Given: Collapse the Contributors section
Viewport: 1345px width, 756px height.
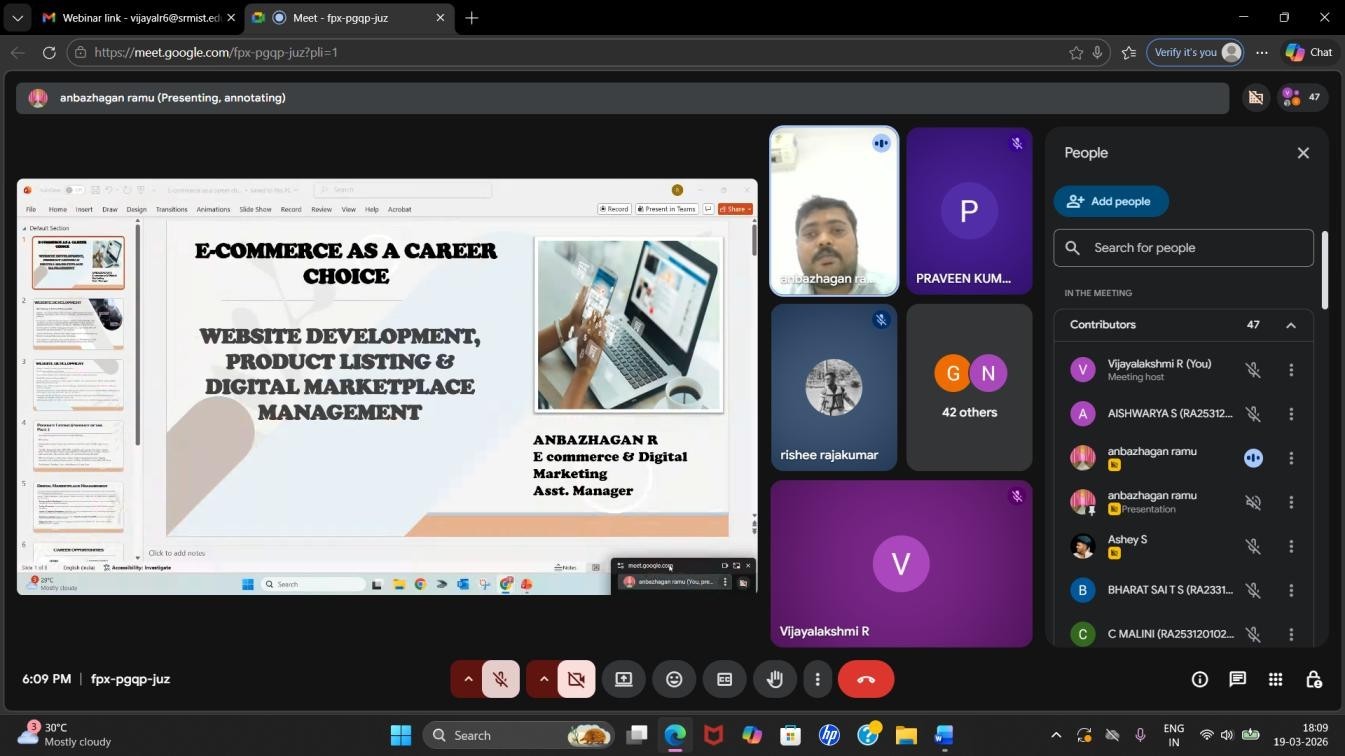Looking at the screenshot, I should [x=1291, y=325].
